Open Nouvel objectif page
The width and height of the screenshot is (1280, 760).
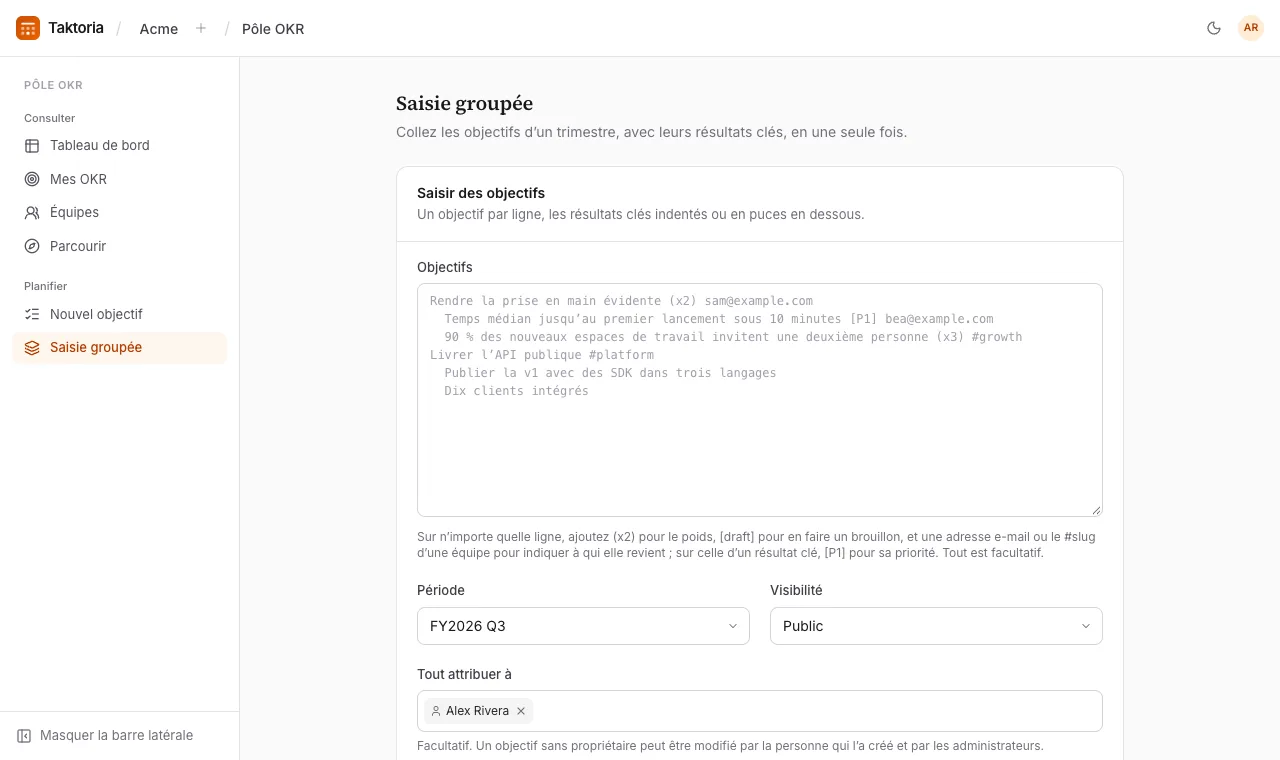(119, 314)
